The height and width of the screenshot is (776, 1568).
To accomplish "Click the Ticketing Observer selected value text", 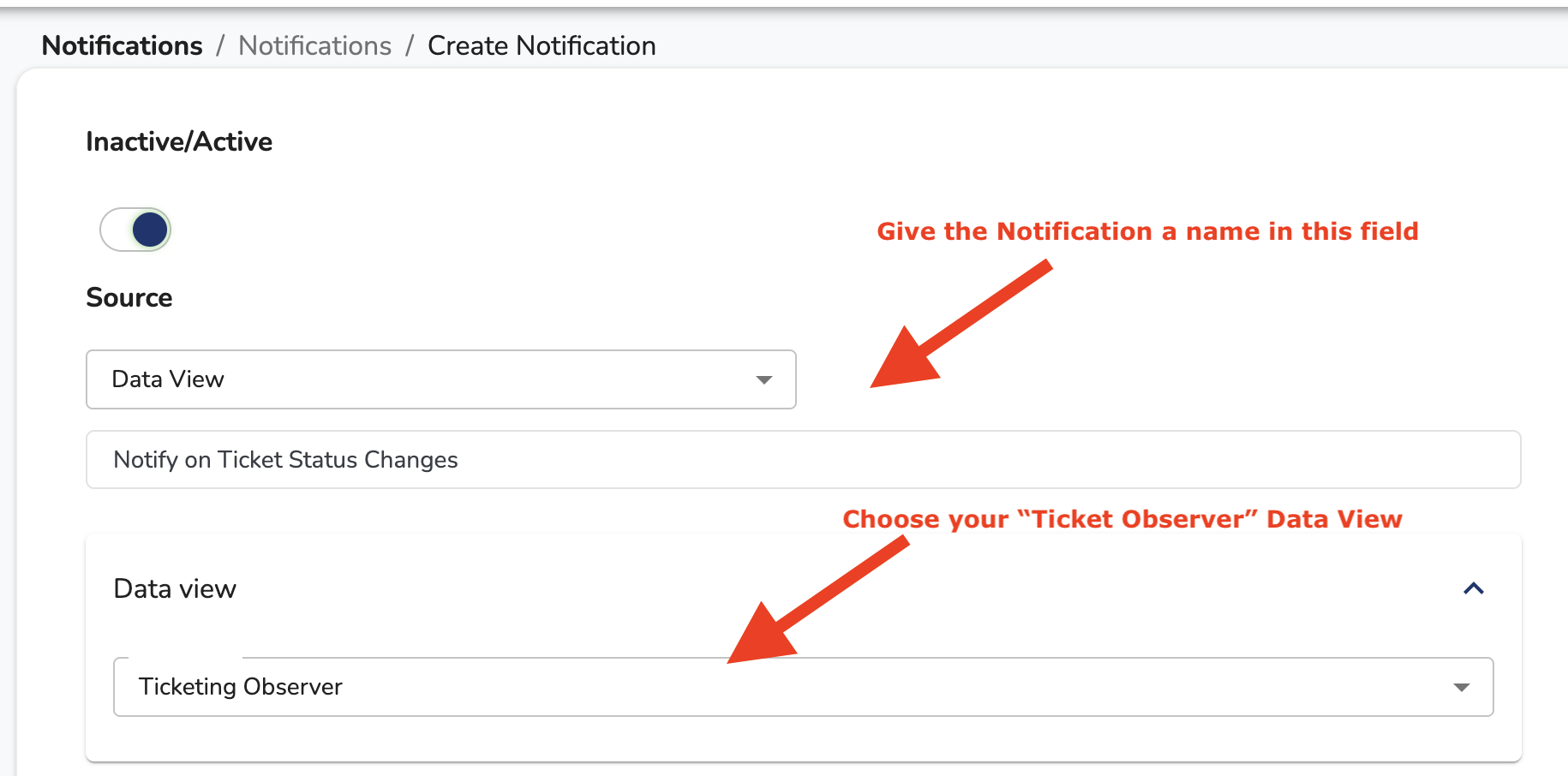I will point(241,687).
